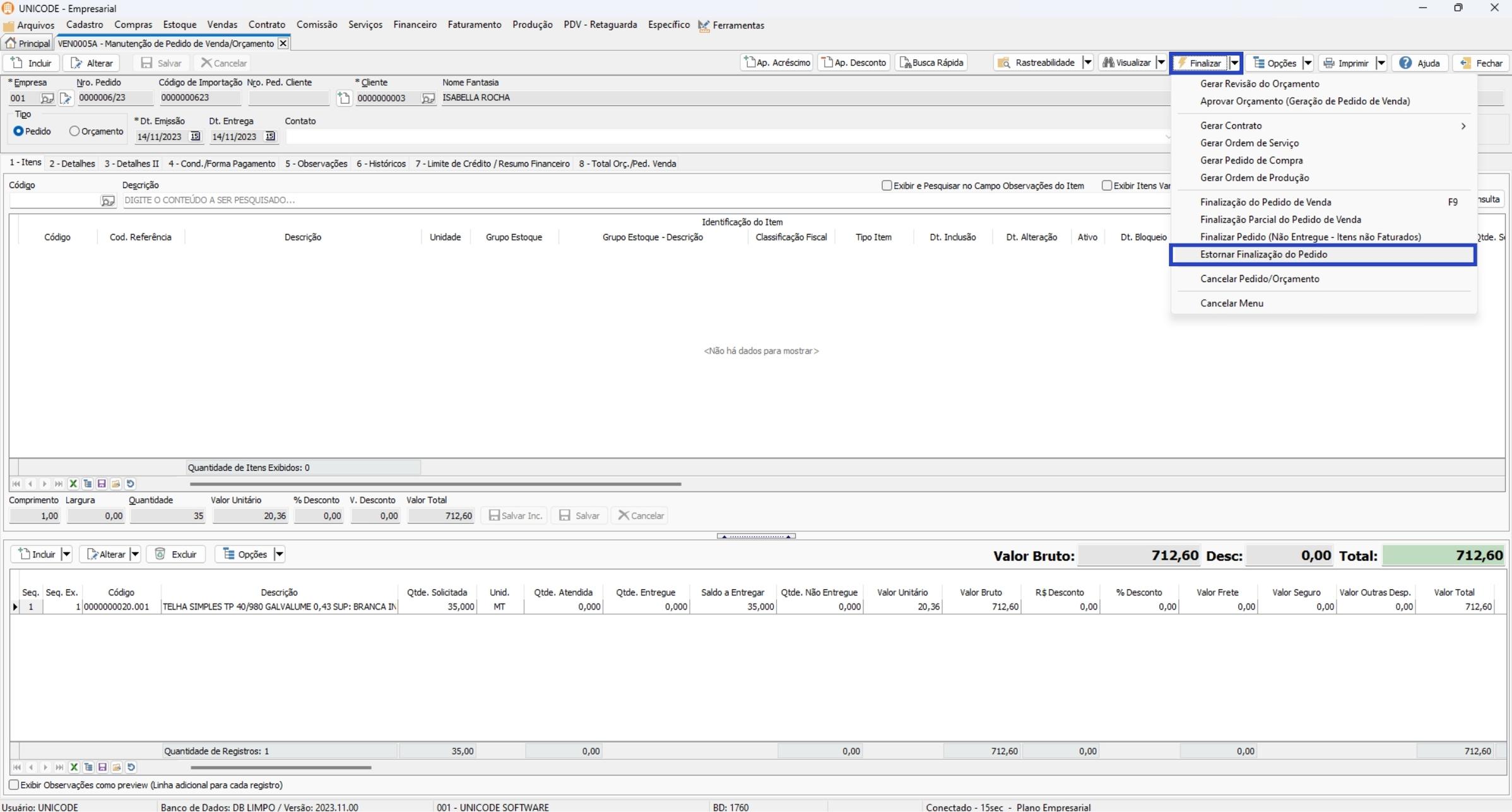Image resolution: width=1512 pixels, height=812 pixels.
Task: Expand lower Opções dropdown arrow
Action: [x=279, y=554]
